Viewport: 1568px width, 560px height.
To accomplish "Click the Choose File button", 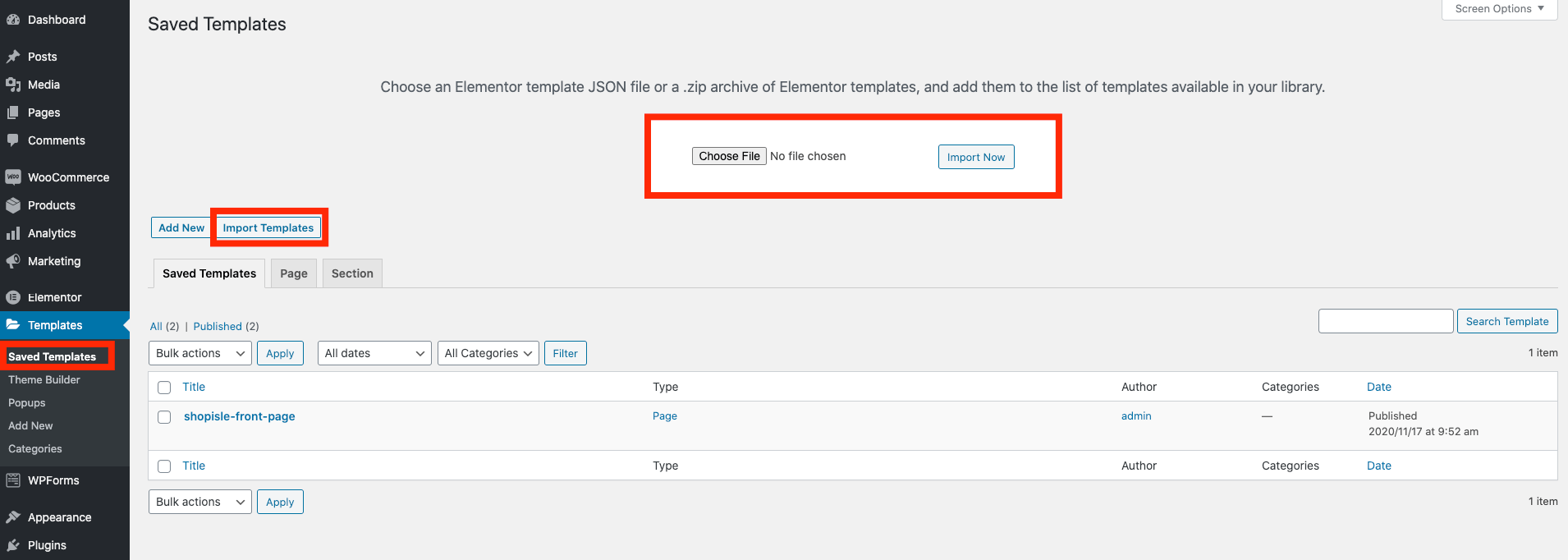I will [729, 156].
